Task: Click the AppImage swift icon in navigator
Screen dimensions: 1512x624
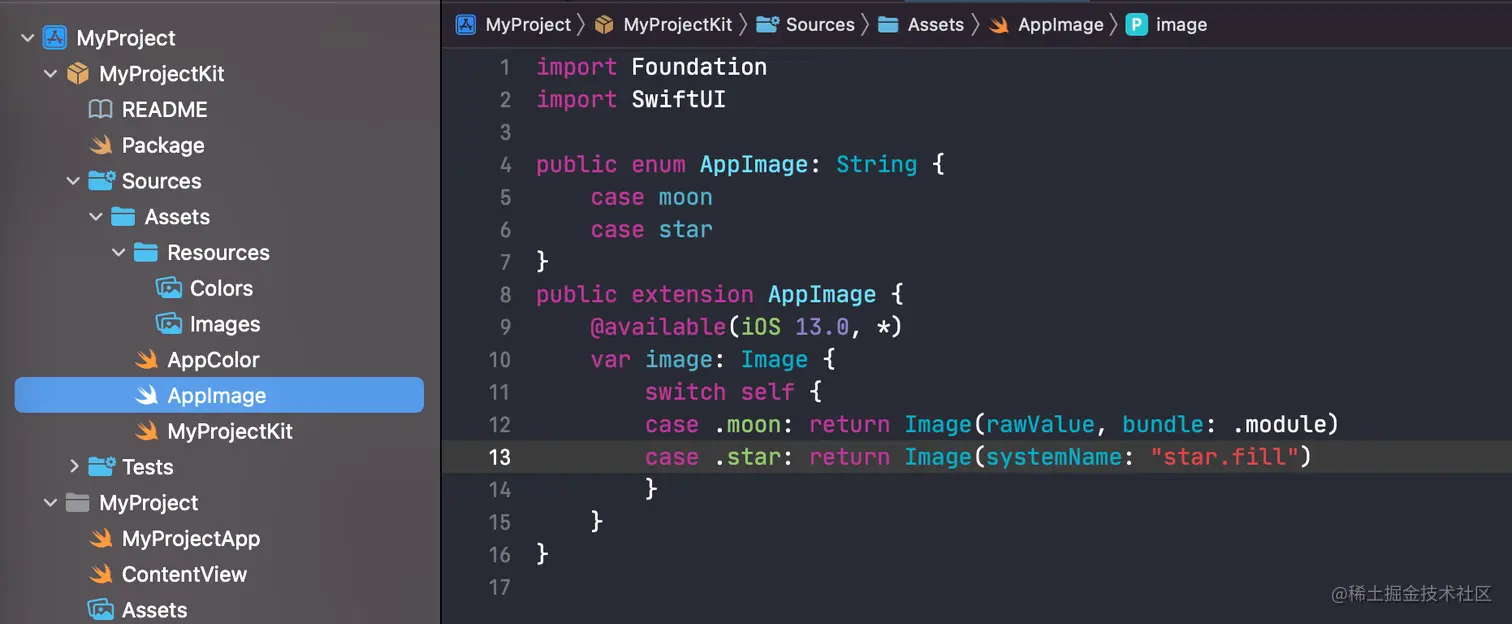Action: pyautogui.click(x=146, y=396)
